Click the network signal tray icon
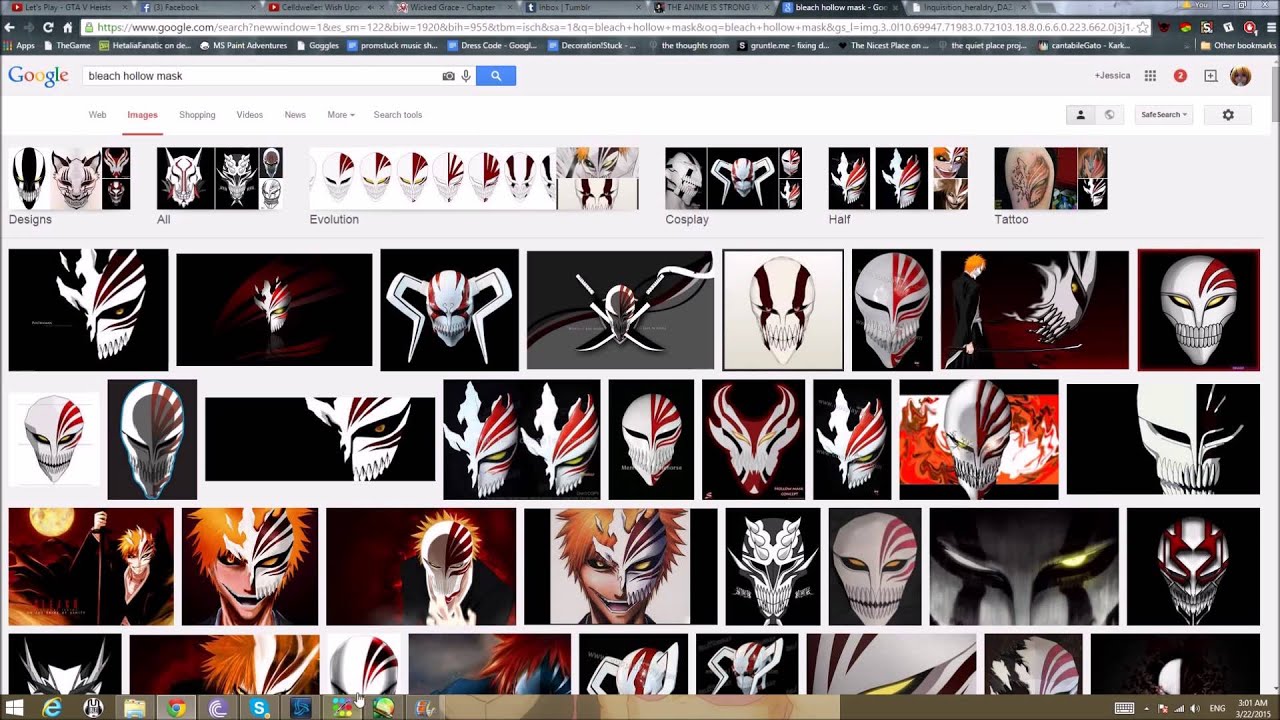 (x=1179, y=708)
